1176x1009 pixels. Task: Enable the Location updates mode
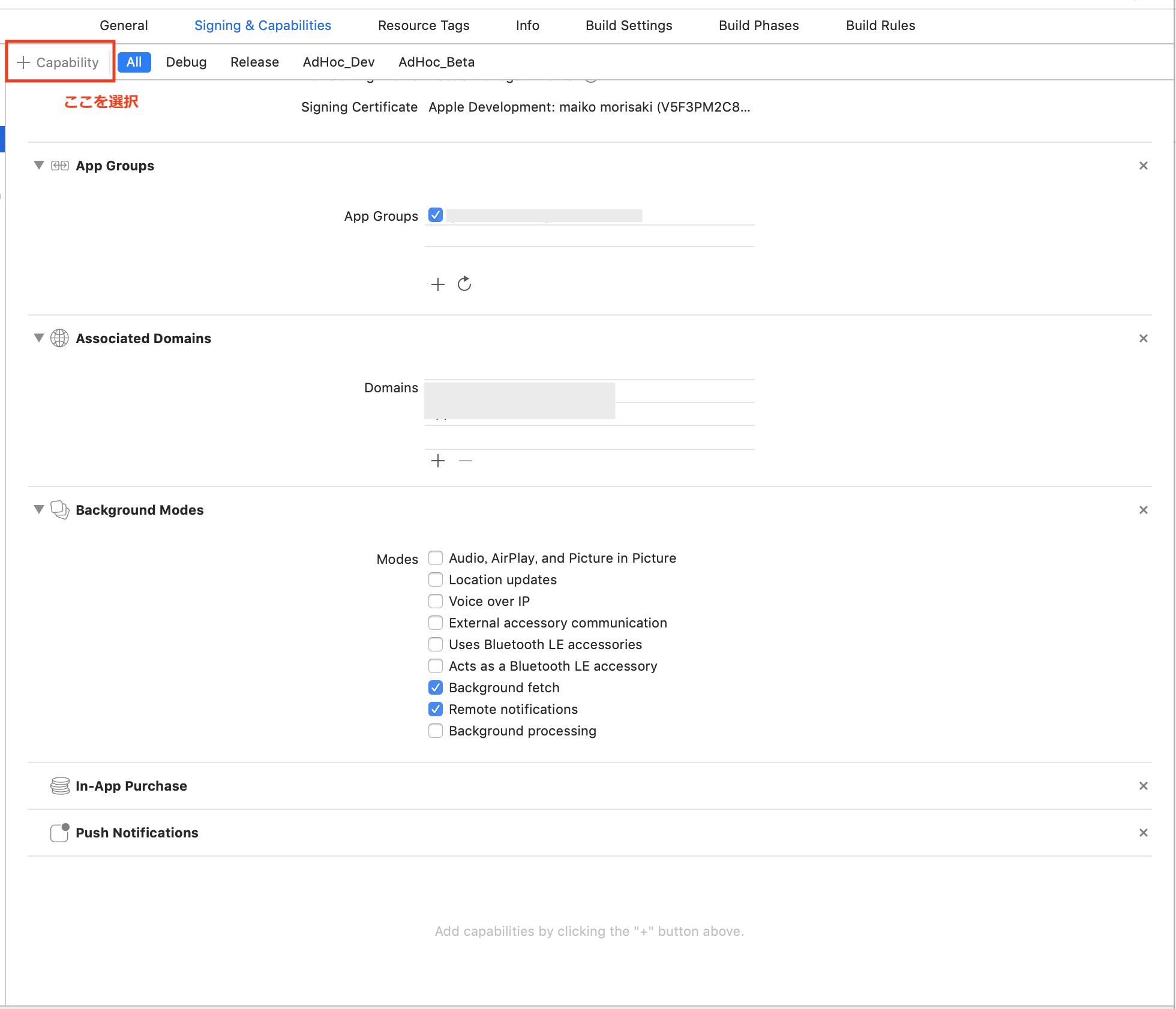point(436,579)
